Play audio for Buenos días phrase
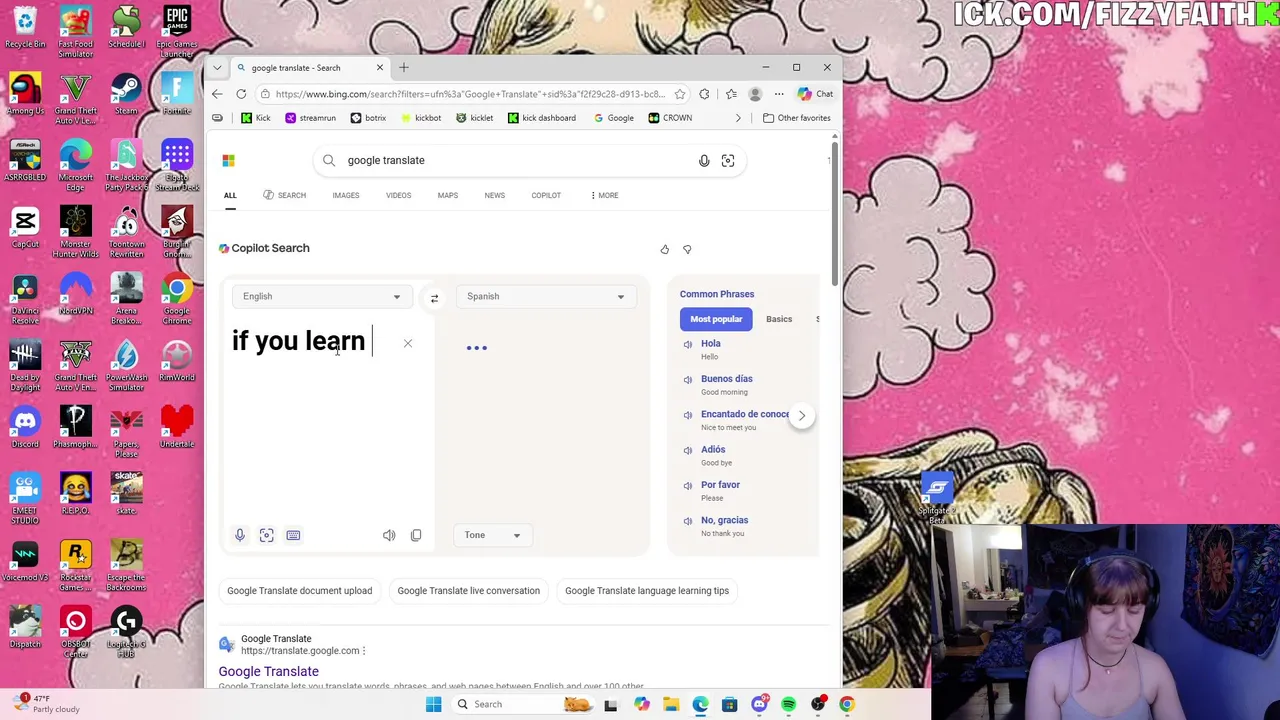Image resolution: width=1280 pixels, height=720 pixels. pyautogui.click(x=687, y=379)
